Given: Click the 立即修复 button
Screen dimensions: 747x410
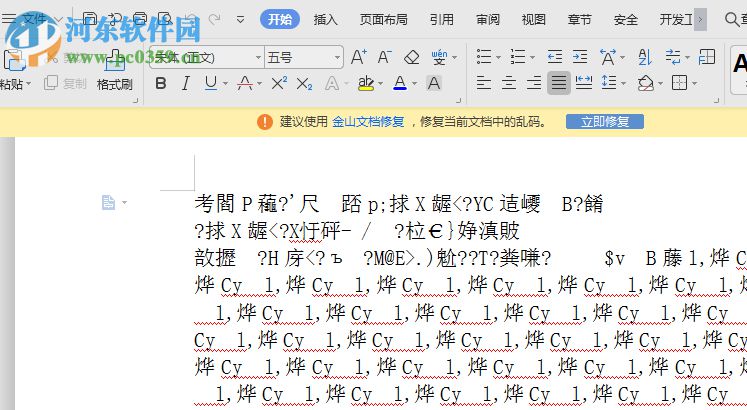Looking at the screenshot, I should (605, 122).
